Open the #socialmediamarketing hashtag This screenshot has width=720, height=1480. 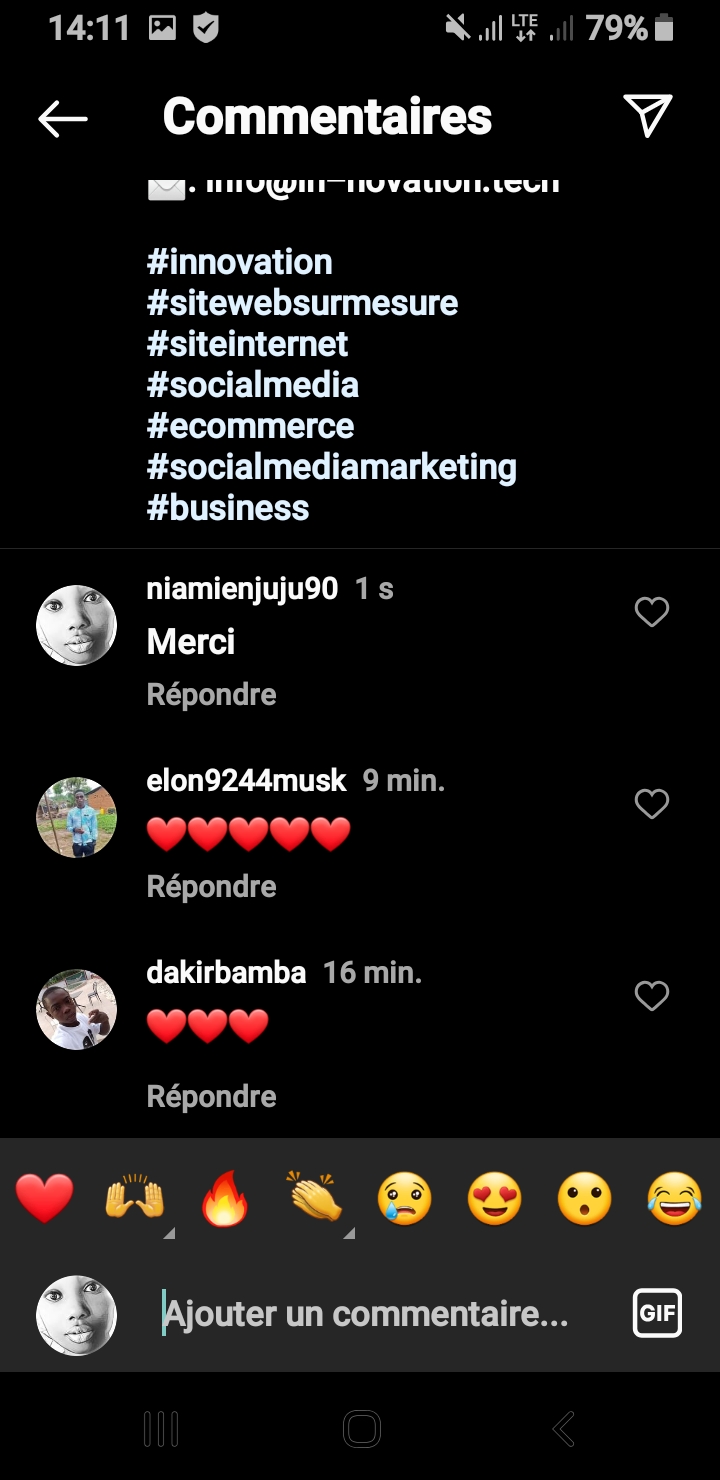point(331,467)
